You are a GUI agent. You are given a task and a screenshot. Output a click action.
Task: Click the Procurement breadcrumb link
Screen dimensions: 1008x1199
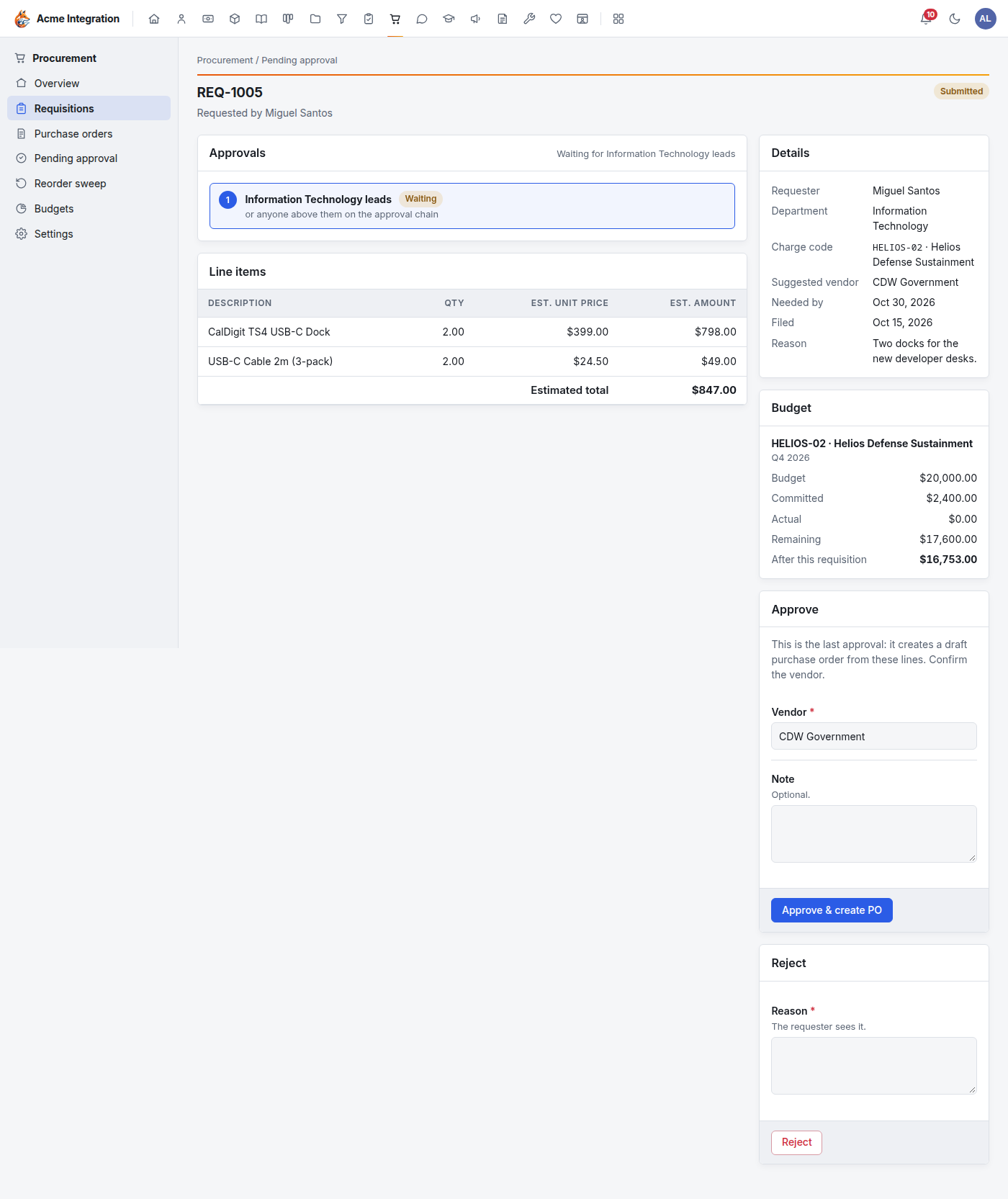pos(225,60)
